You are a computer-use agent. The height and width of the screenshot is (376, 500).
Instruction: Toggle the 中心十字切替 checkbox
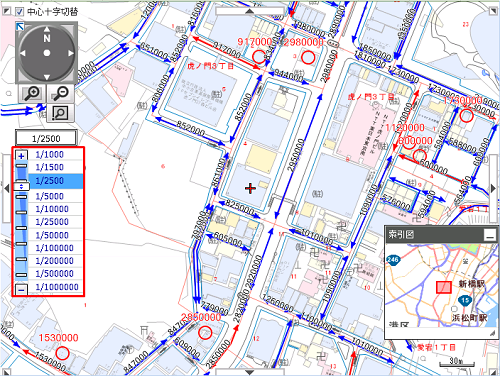click(x=19, y=12)
